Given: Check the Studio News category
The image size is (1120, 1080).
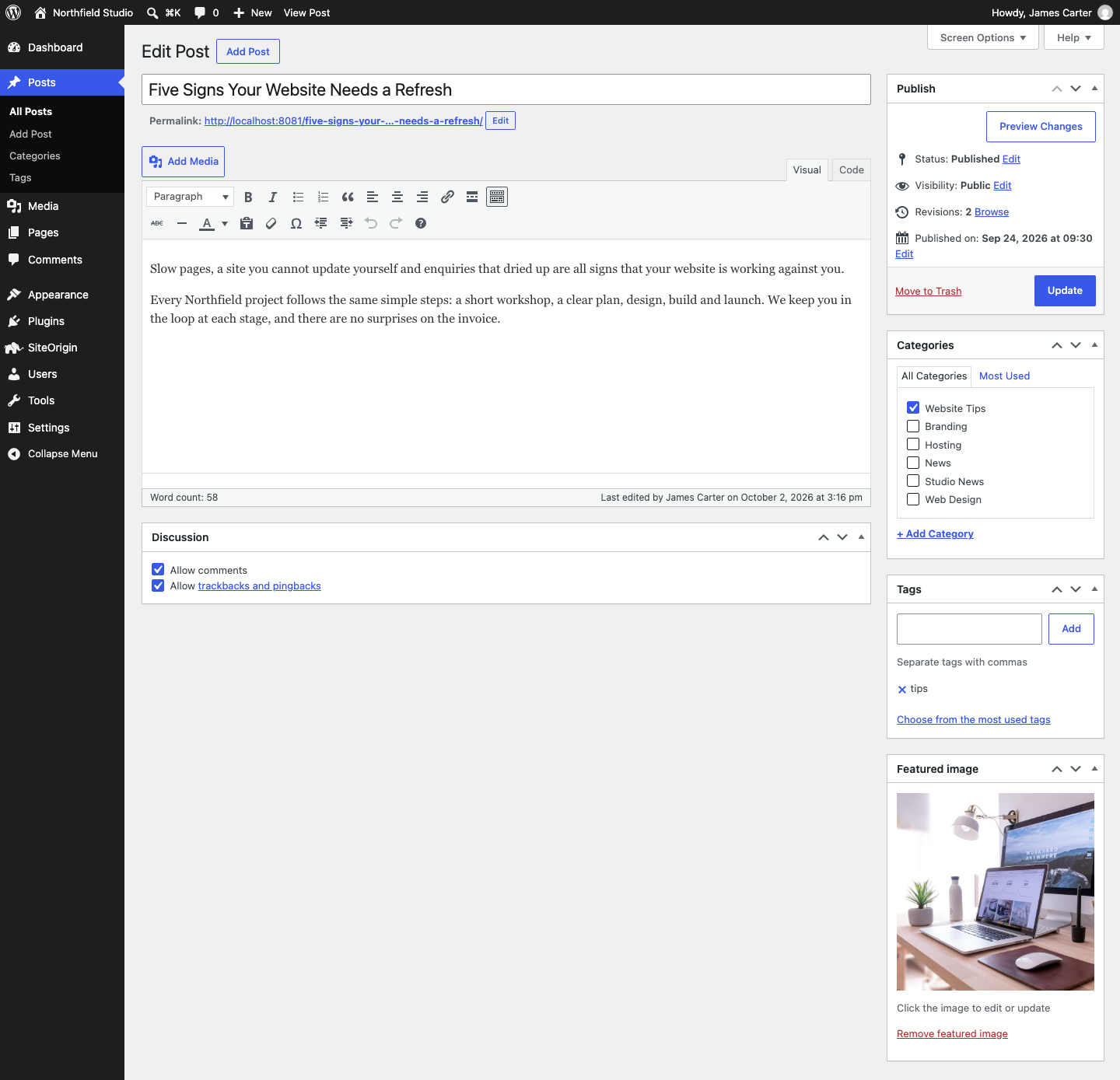Looking at the screenshot, I should pyautogui.click(x=913, y=481).
